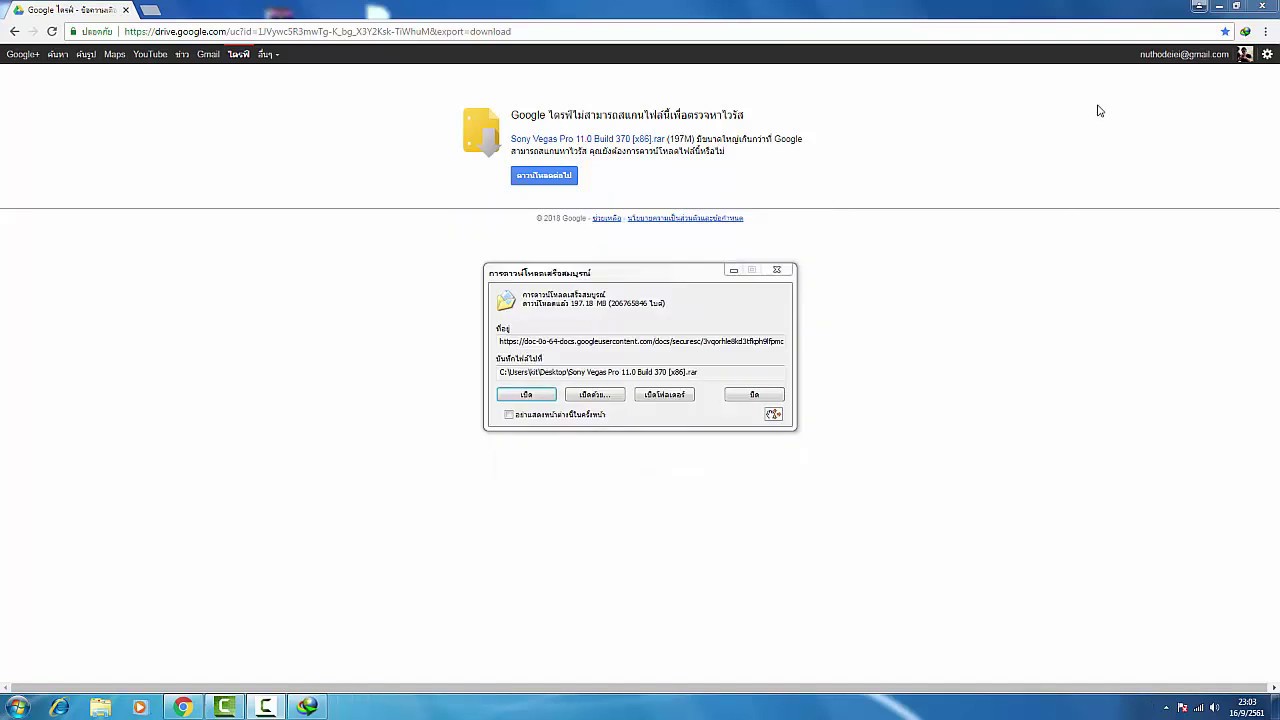
Task: Click the account profile picture
Action: click(x=1245, y=54)
